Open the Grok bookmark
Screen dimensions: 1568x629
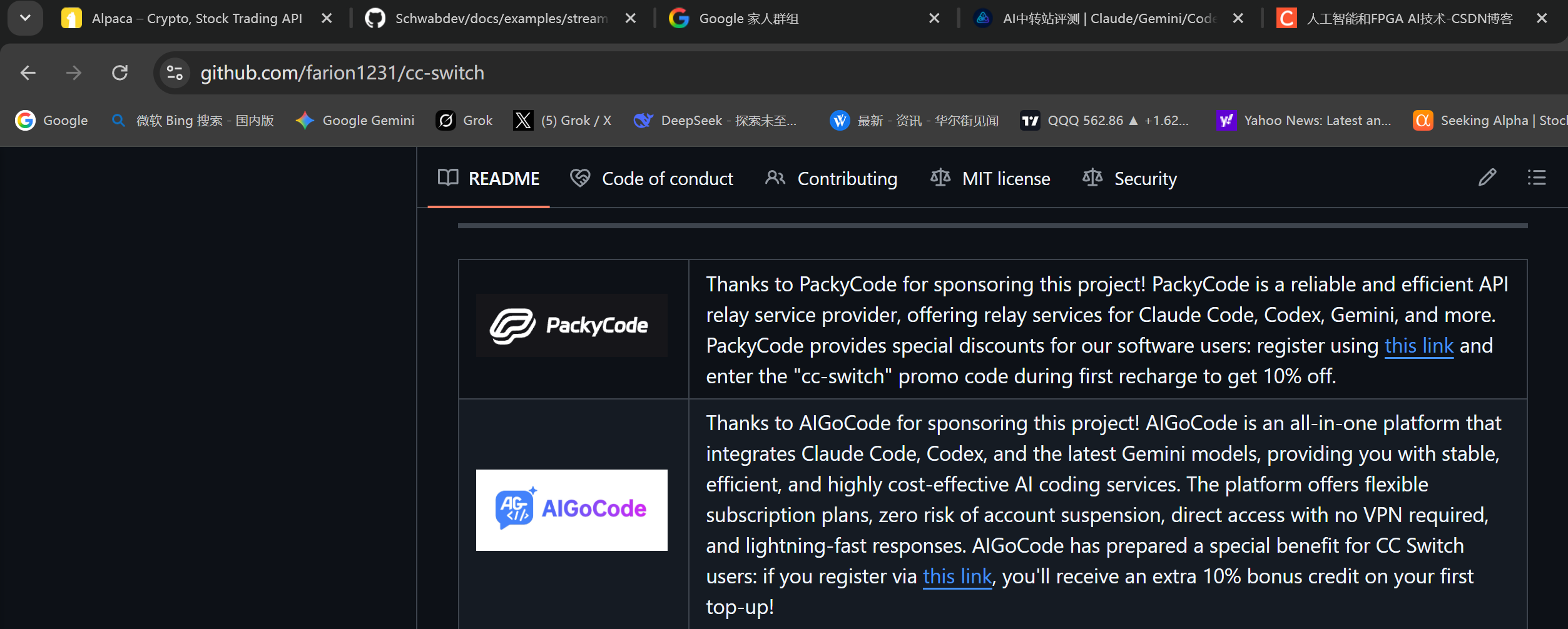coord(464,121)
